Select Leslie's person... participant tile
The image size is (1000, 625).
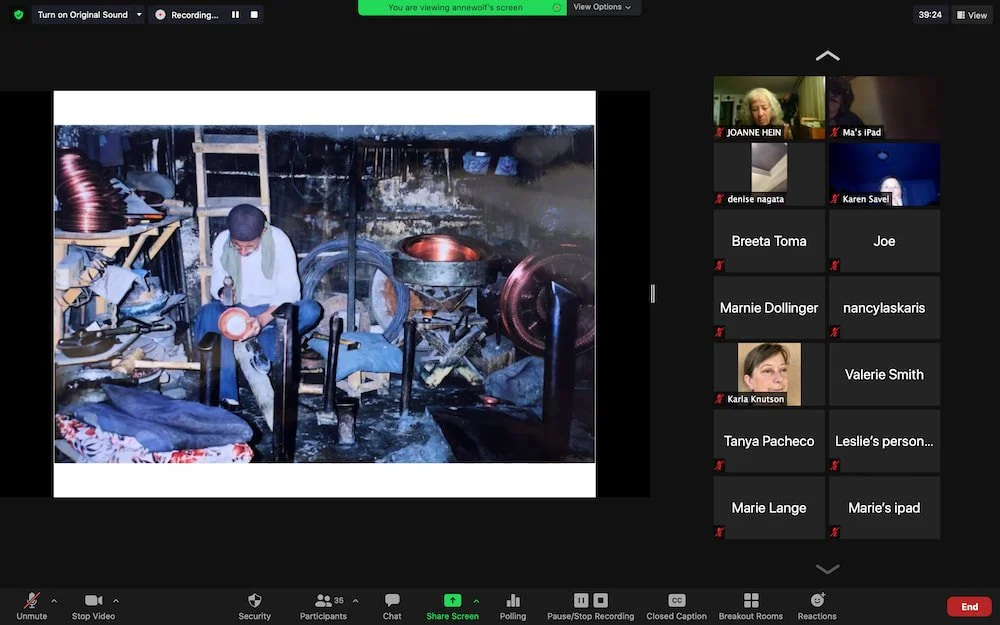[x=884, y=441]
